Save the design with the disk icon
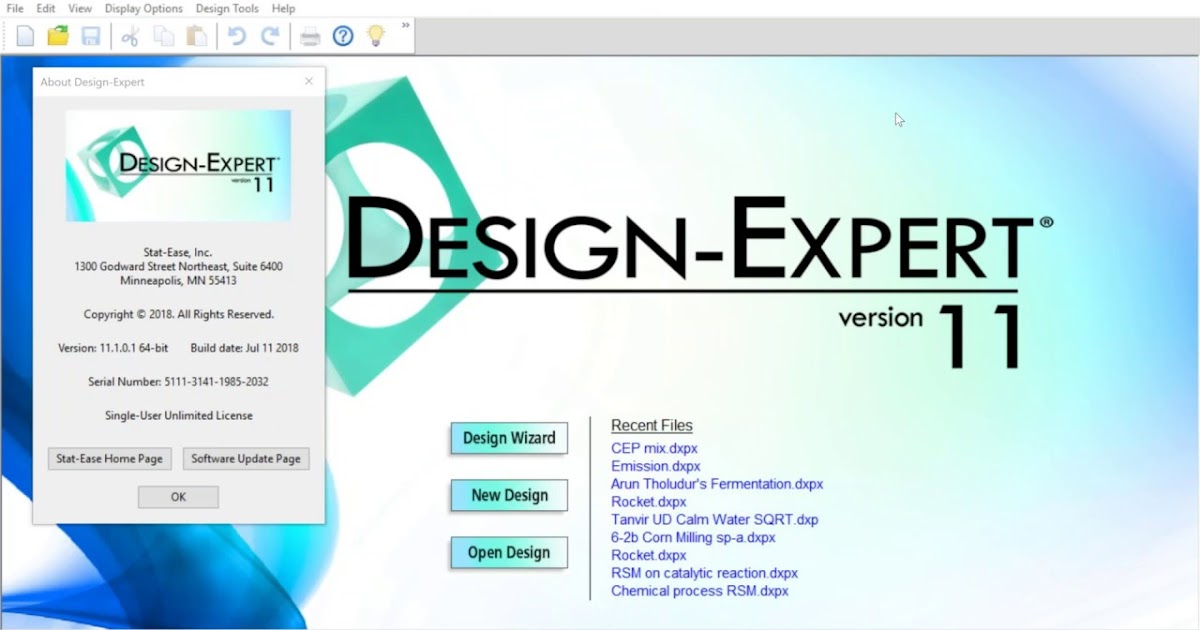Viewport: 1200px width, 630px height. point(91,35)
